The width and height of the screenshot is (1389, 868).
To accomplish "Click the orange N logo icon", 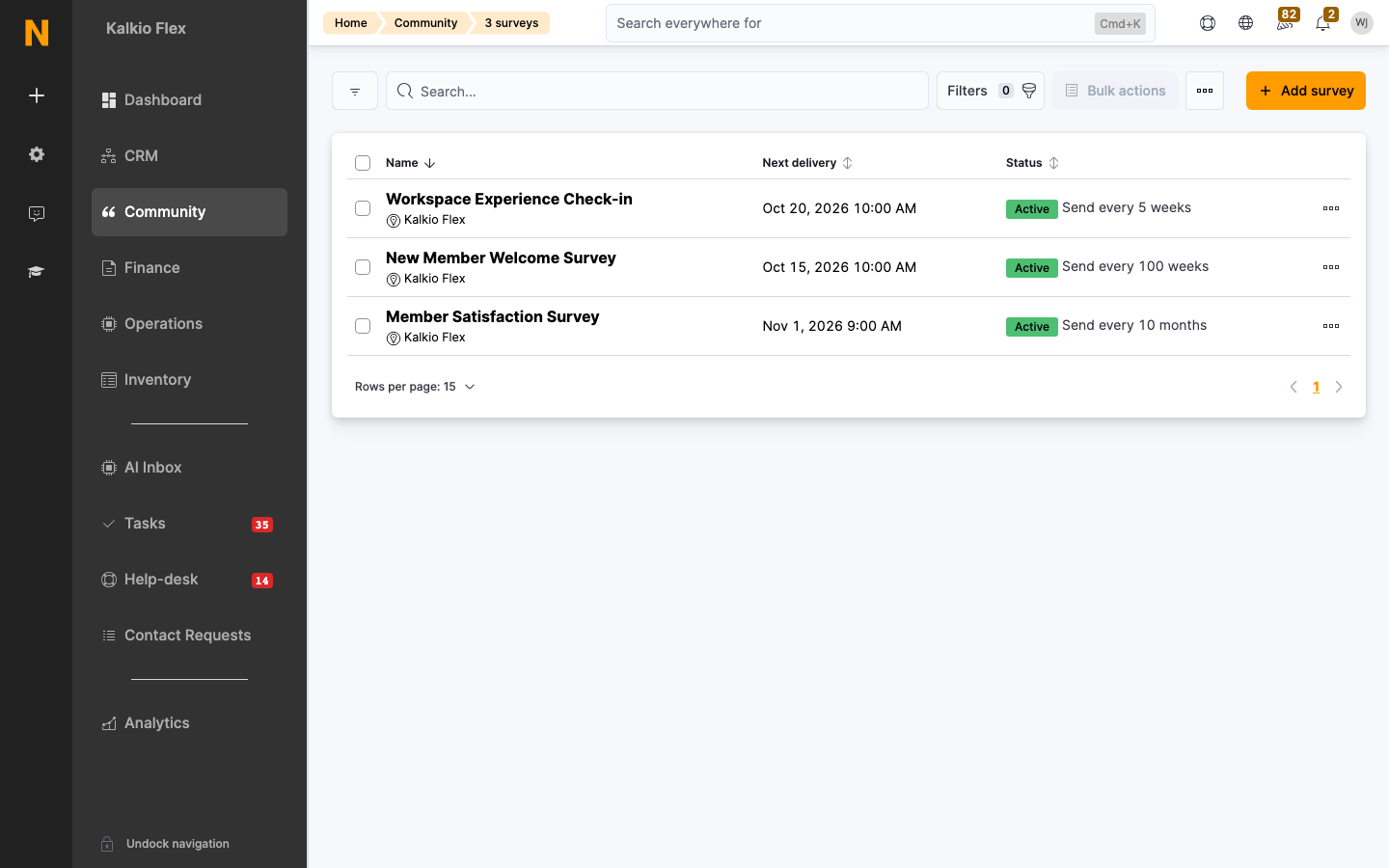I will (x=37, y=33).
